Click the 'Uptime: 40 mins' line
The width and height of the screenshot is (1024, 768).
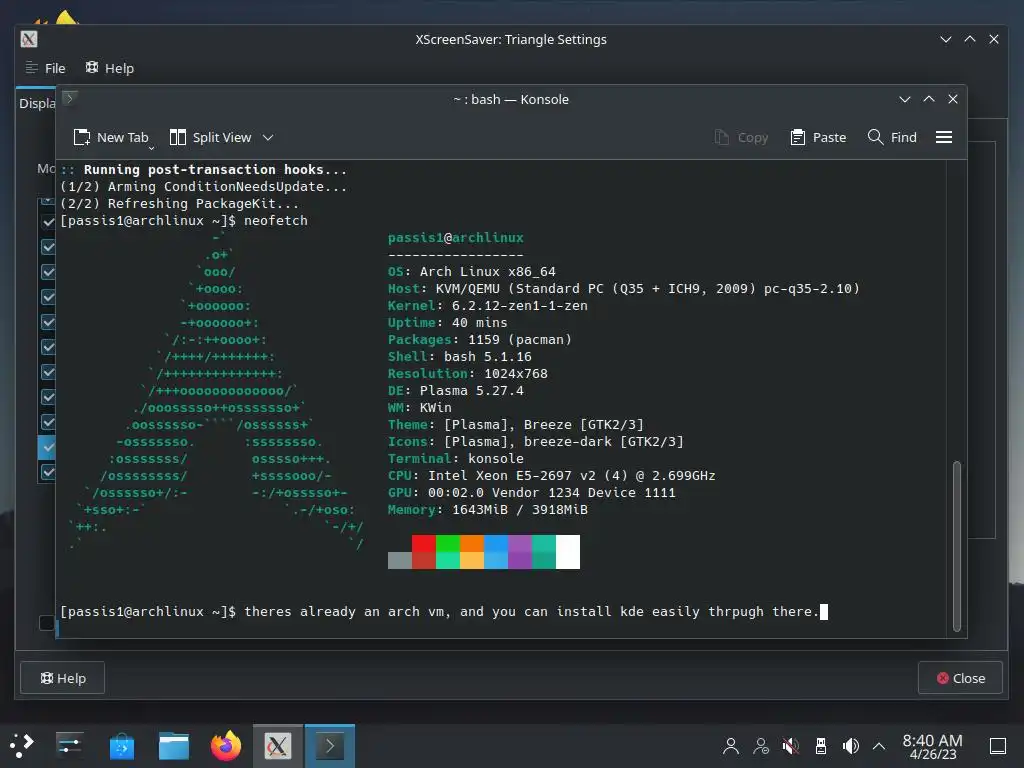click(447, 323)
